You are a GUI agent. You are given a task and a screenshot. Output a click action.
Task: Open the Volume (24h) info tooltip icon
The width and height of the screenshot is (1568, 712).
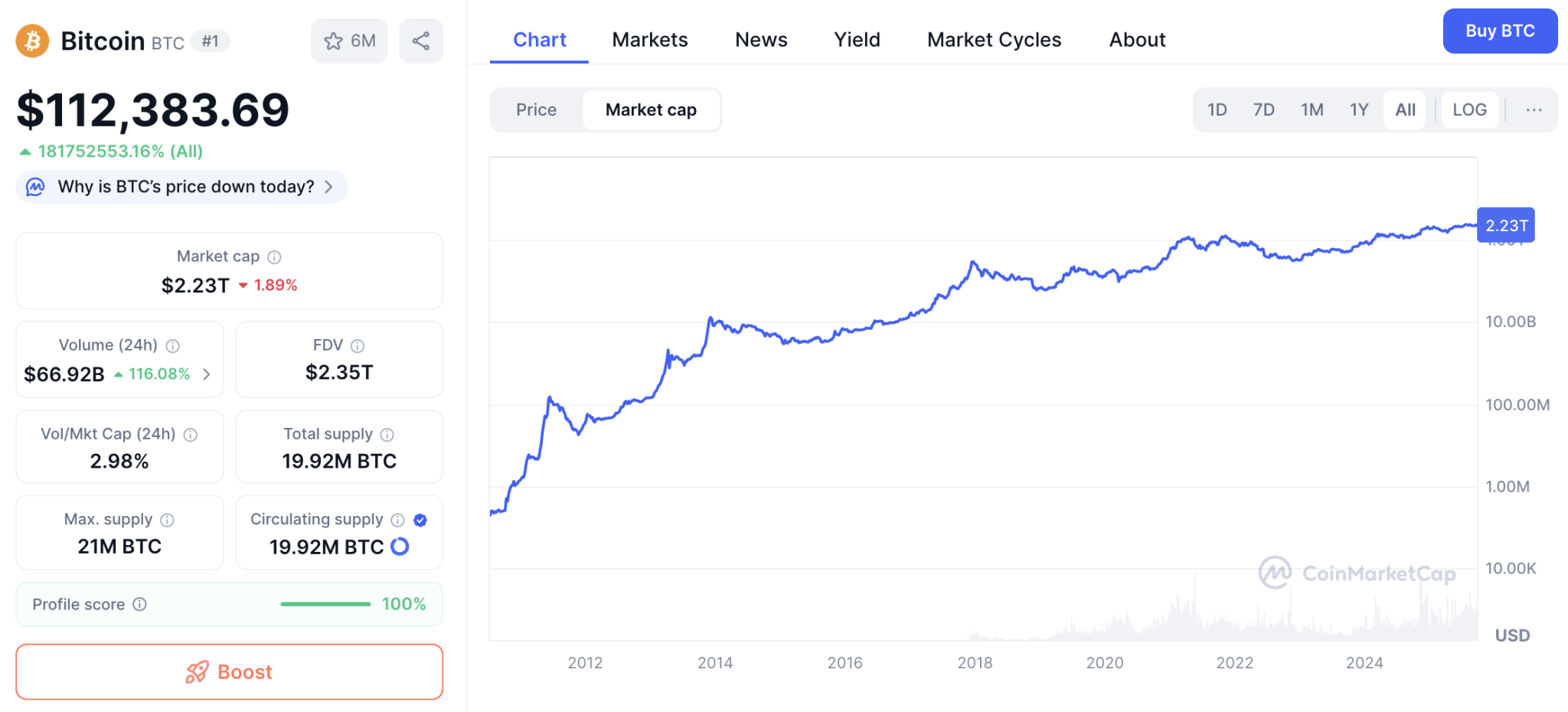[x=171, y=345]
